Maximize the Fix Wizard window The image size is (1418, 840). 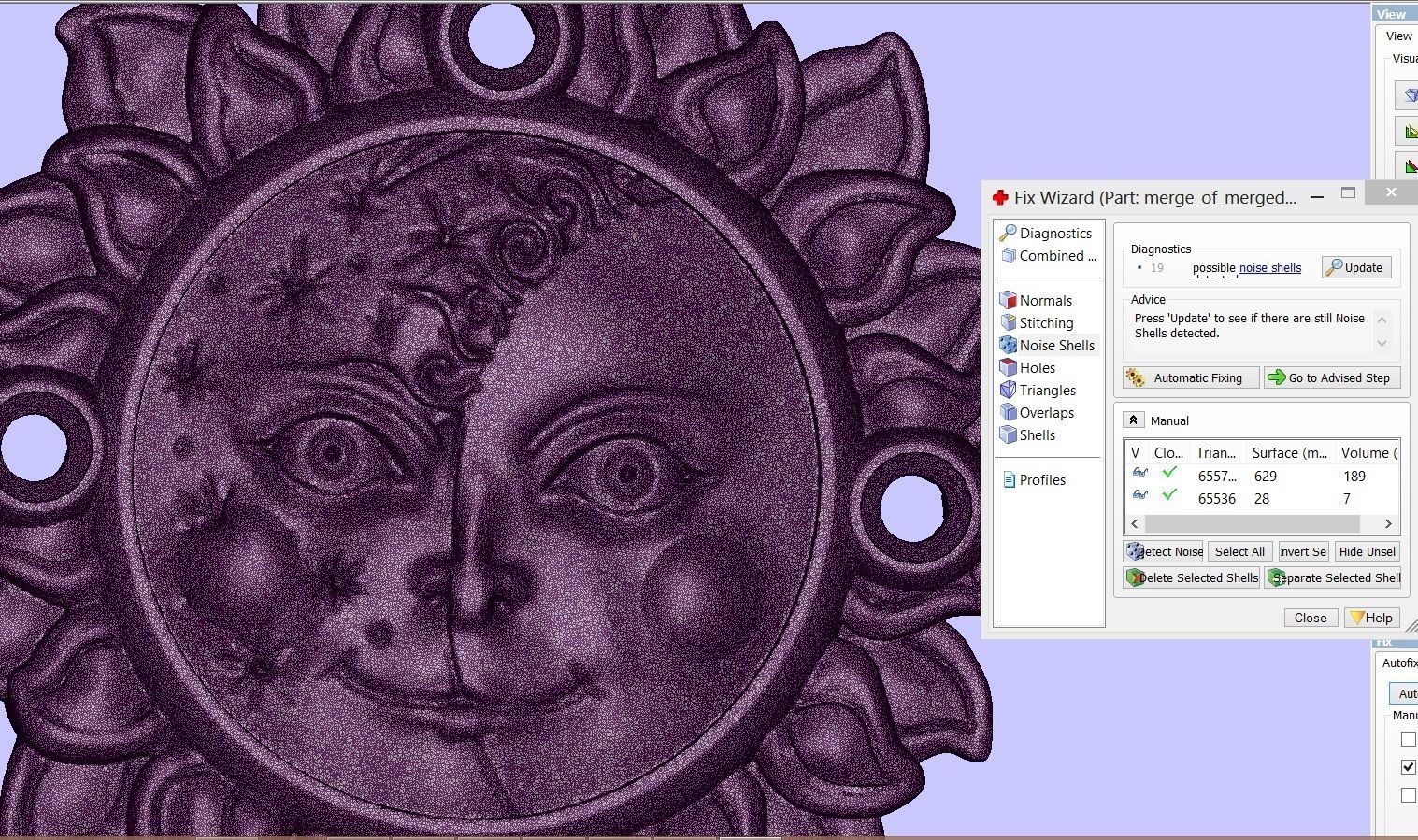(x=1348, y=193)
